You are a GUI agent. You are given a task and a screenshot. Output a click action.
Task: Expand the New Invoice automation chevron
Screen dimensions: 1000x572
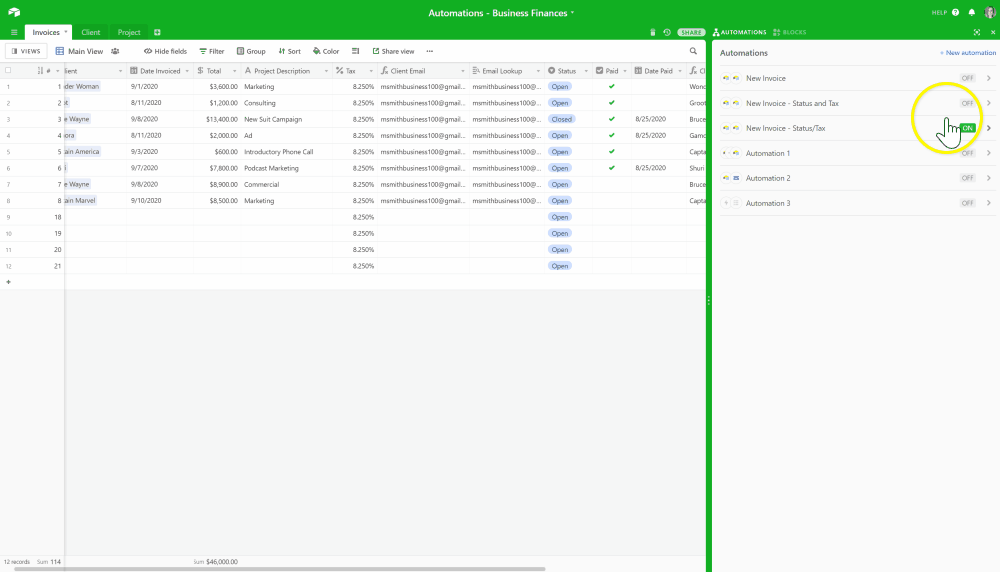point(989,78)
